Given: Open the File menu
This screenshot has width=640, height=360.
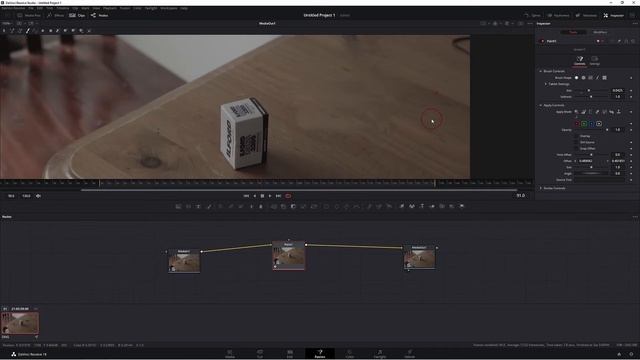Looking at the screenshot, I should [31, 8].
